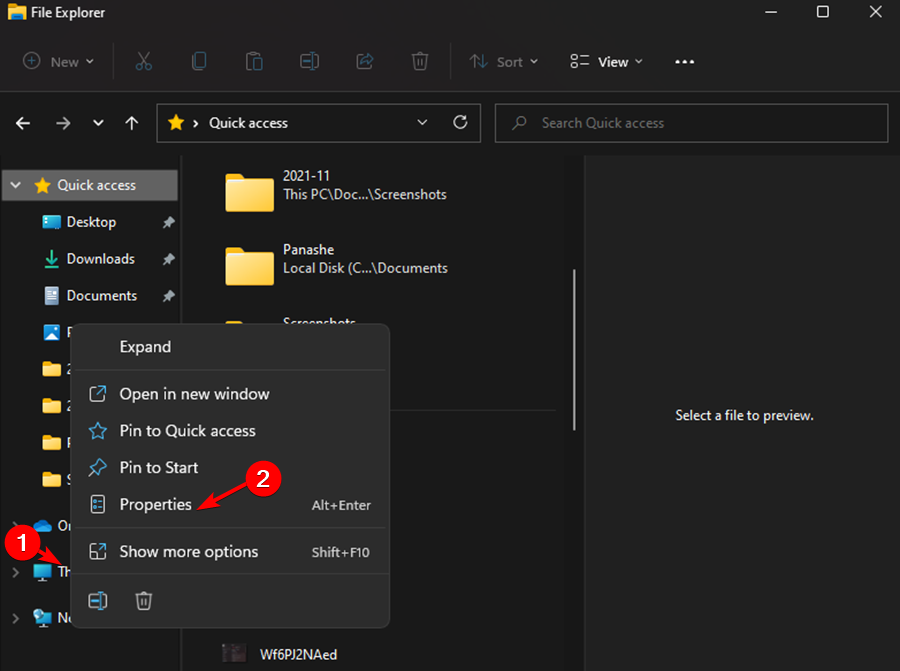Refresh the Quick access view
Viewport: 900px width, 671px height.
460,122
